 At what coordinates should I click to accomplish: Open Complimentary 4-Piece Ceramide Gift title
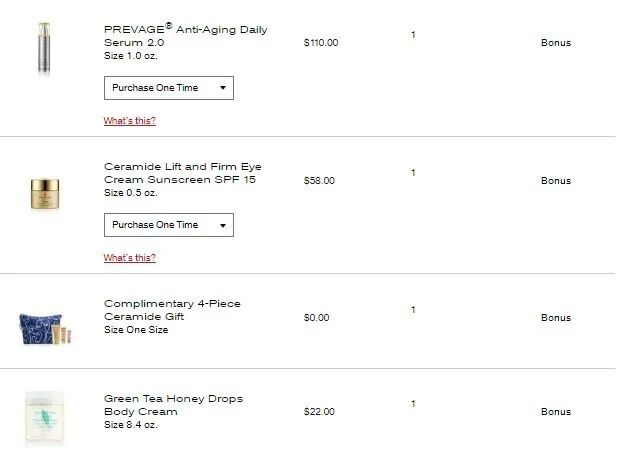(x=172, y=310)
